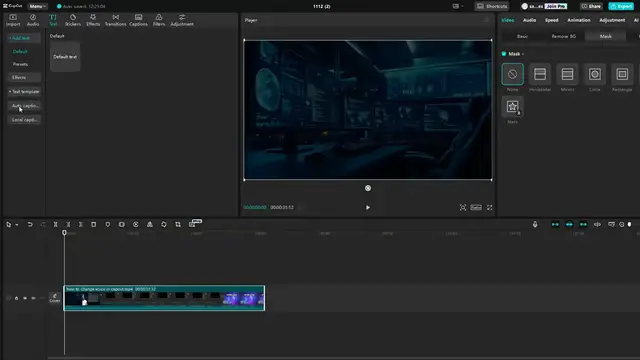
Task: Click the Join Pro badge
Action: click(556, 6)
